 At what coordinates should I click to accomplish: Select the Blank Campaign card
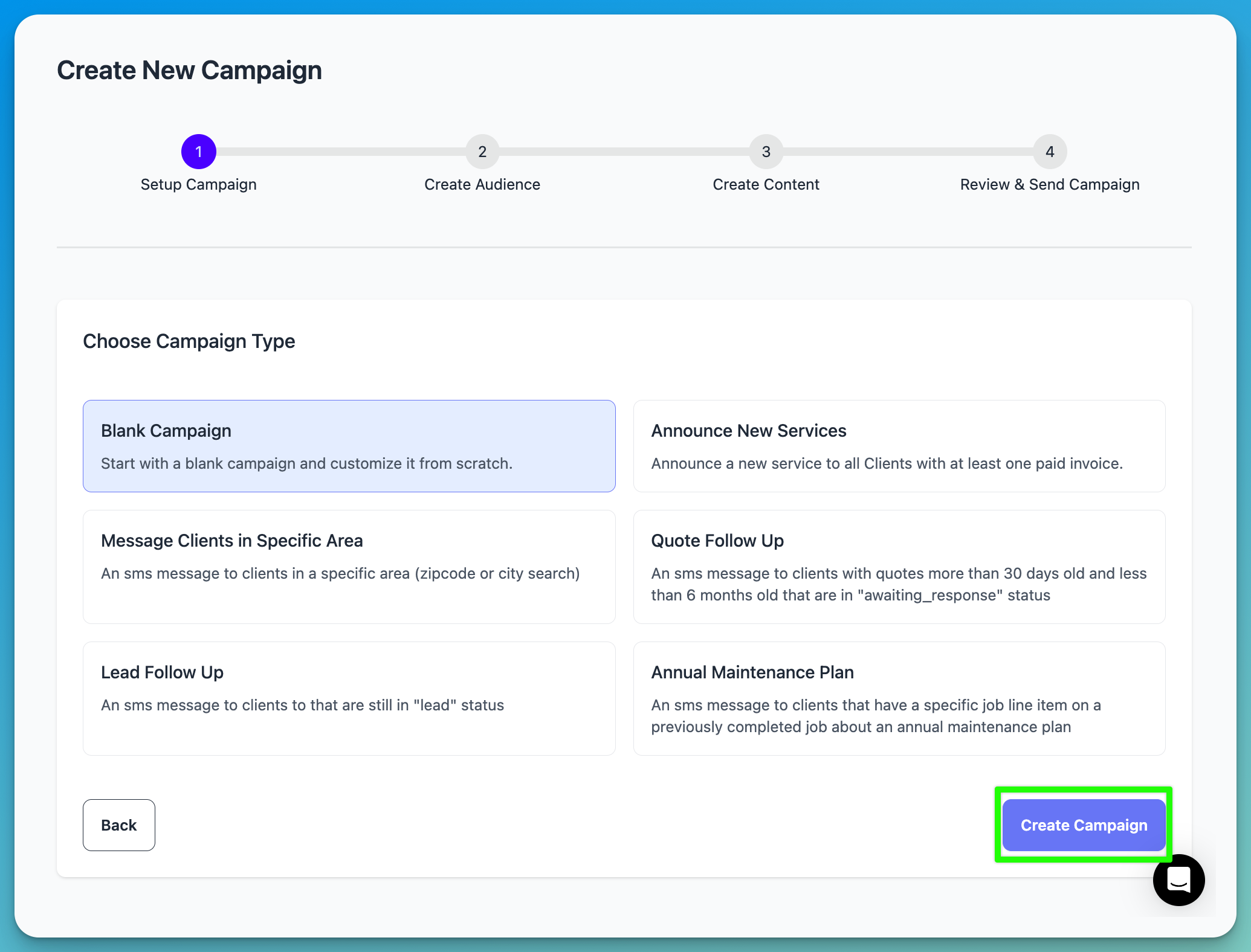tap(349, 446)
